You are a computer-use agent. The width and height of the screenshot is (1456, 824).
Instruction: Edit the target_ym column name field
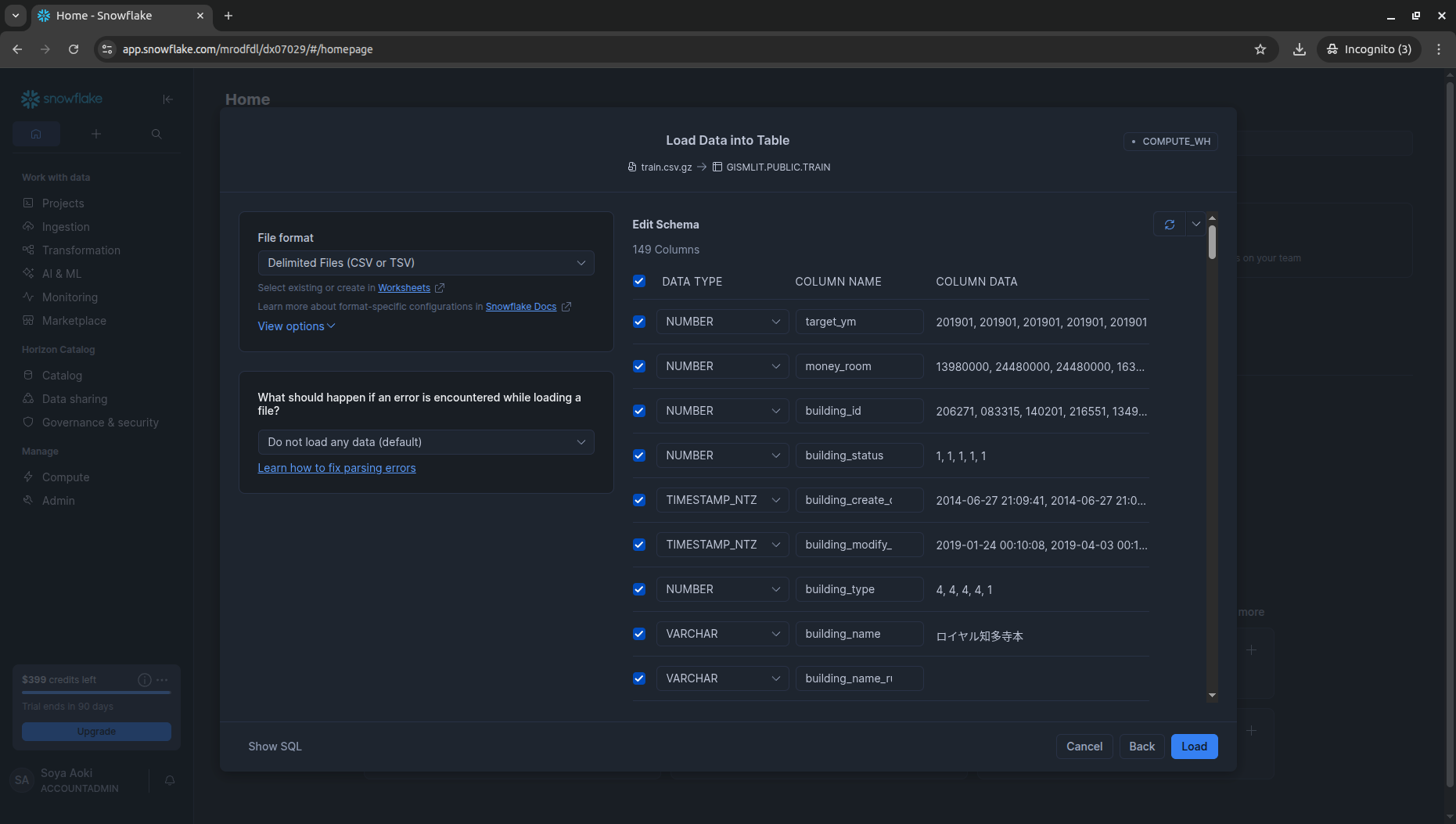tap(859, 322)
